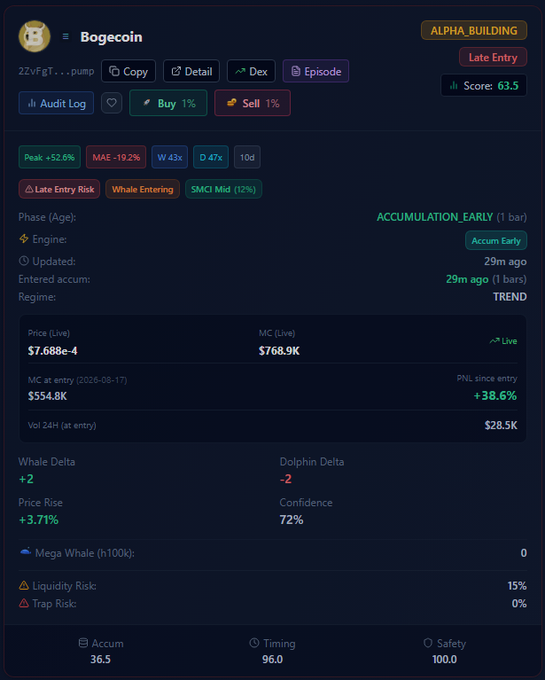
Task: Select the MAE -19.2% tag
Action: pos(116,157)
